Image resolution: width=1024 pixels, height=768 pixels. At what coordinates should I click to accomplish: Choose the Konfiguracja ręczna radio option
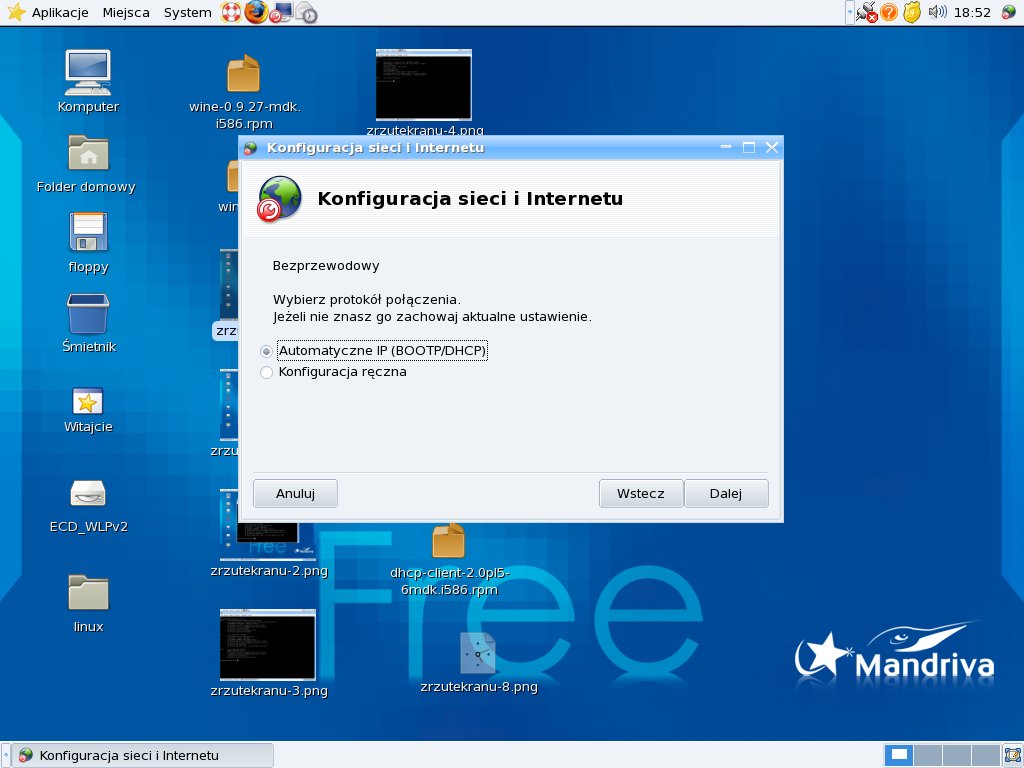266,372
